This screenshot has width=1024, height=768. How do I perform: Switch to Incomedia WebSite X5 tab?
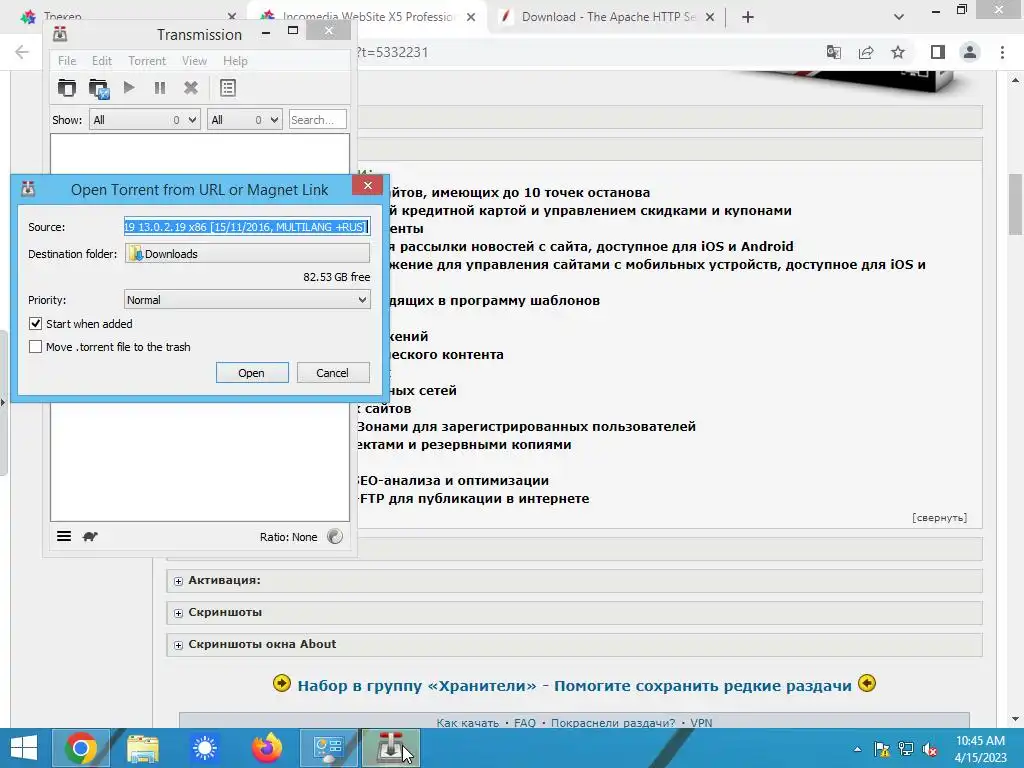(x=368, y=17)
